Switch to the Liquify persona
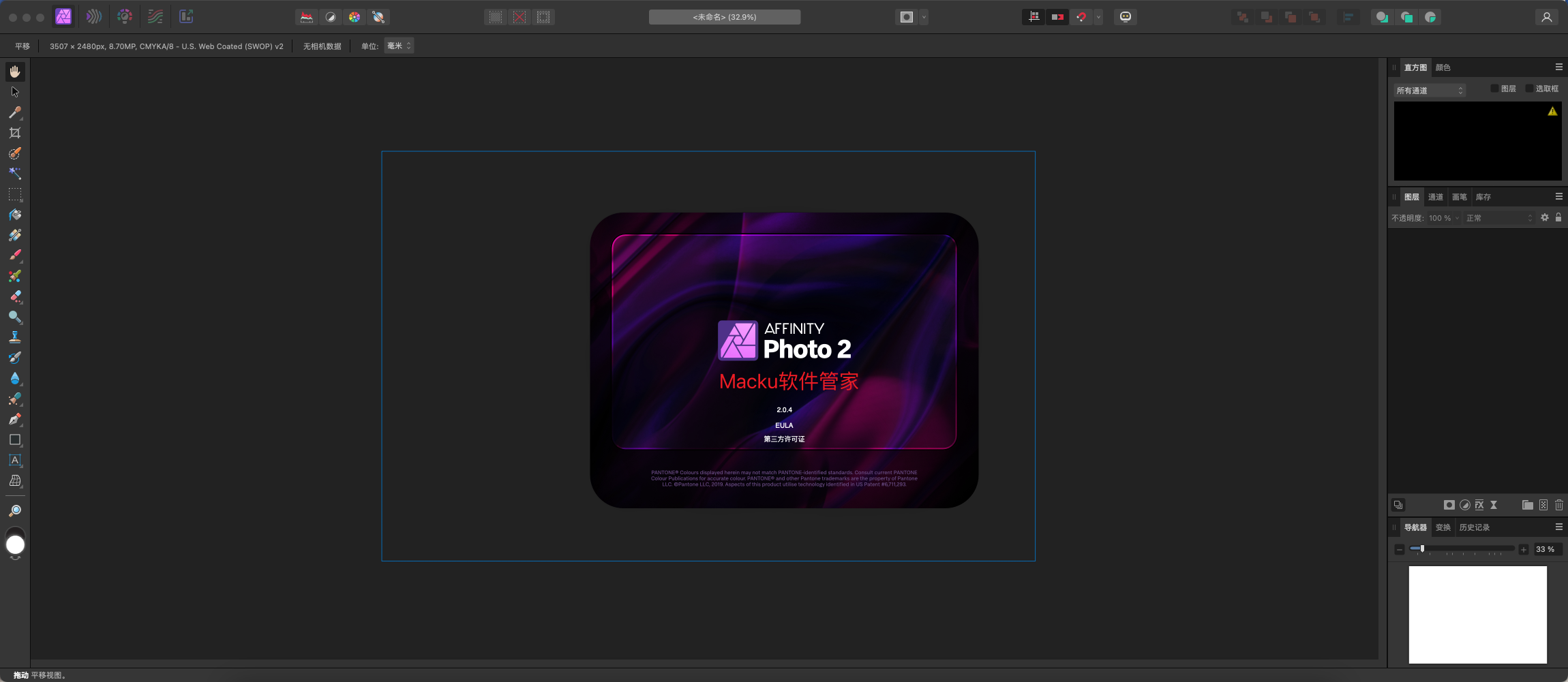Screen dimensions: 1568x682 pyautogui.click(x=94, y=17)
